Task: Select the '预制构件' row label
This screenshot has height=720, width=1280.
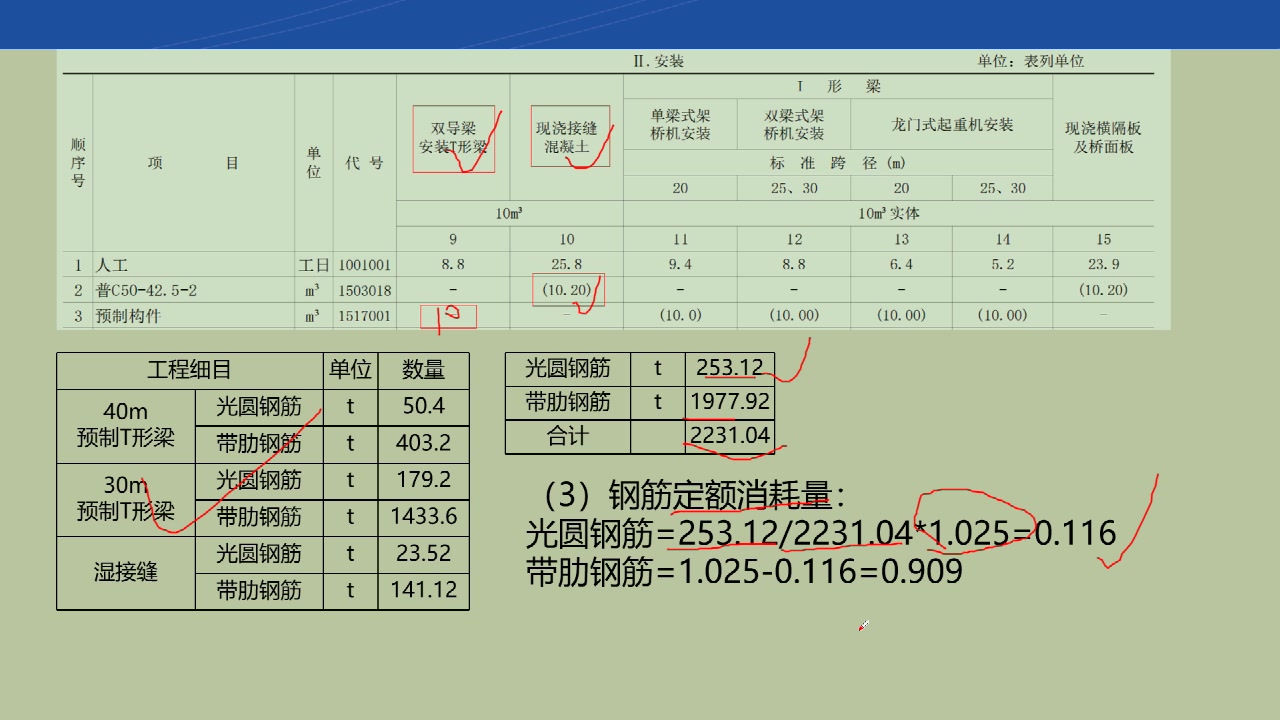Action: (128, 316)
